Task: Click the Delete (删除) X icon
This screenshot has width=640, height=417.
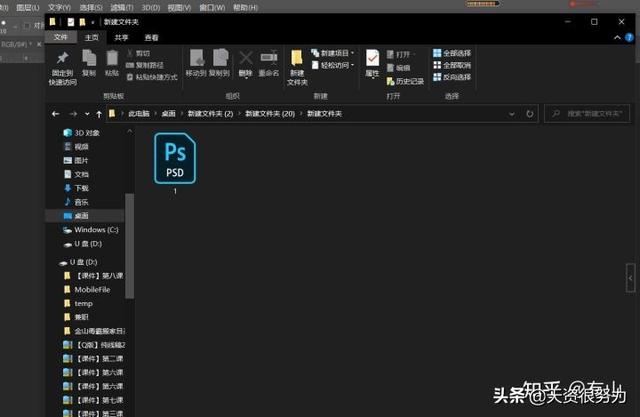Action: (246, 63)
